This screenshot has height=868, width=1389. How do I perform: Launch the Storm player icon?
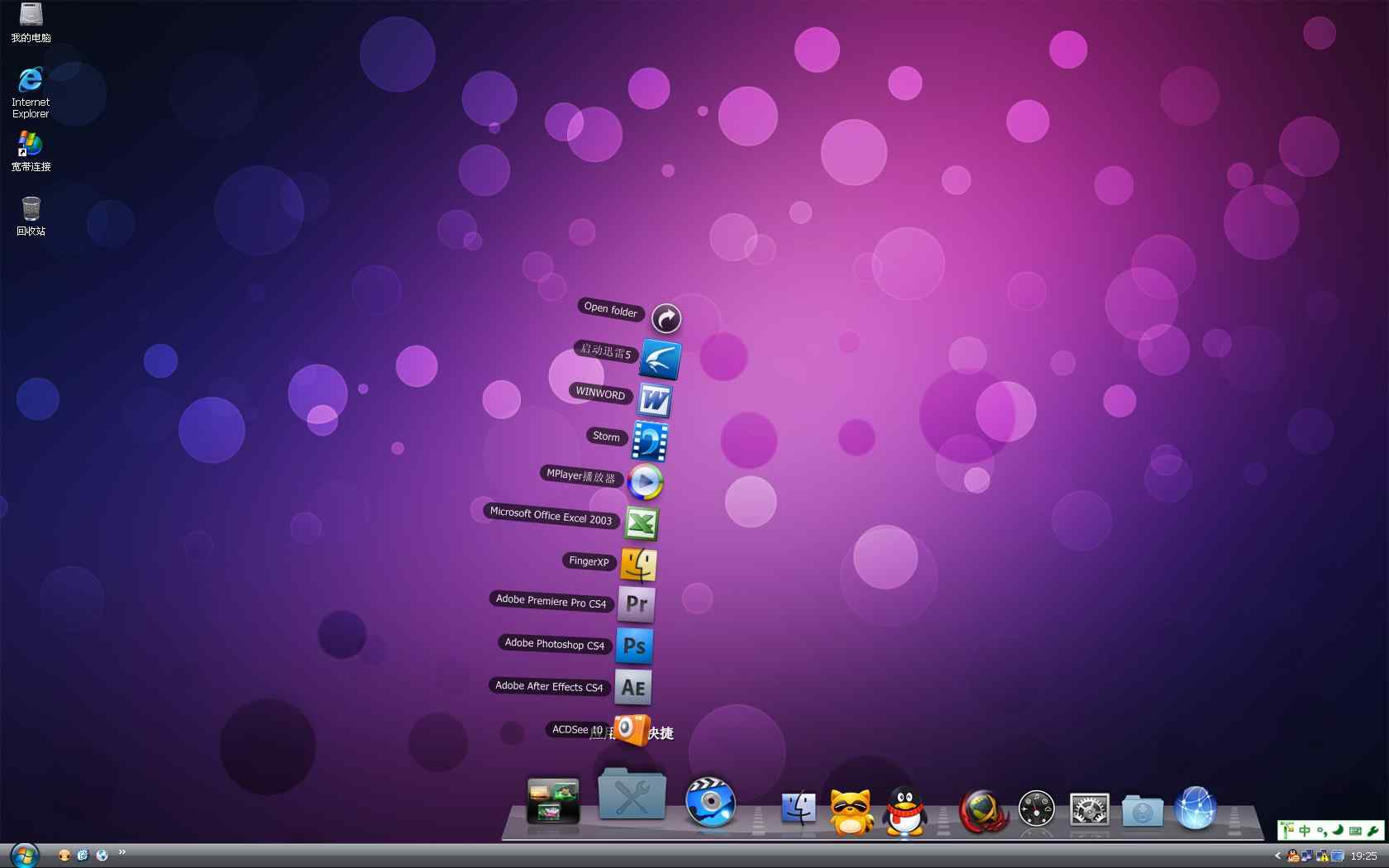650,441
